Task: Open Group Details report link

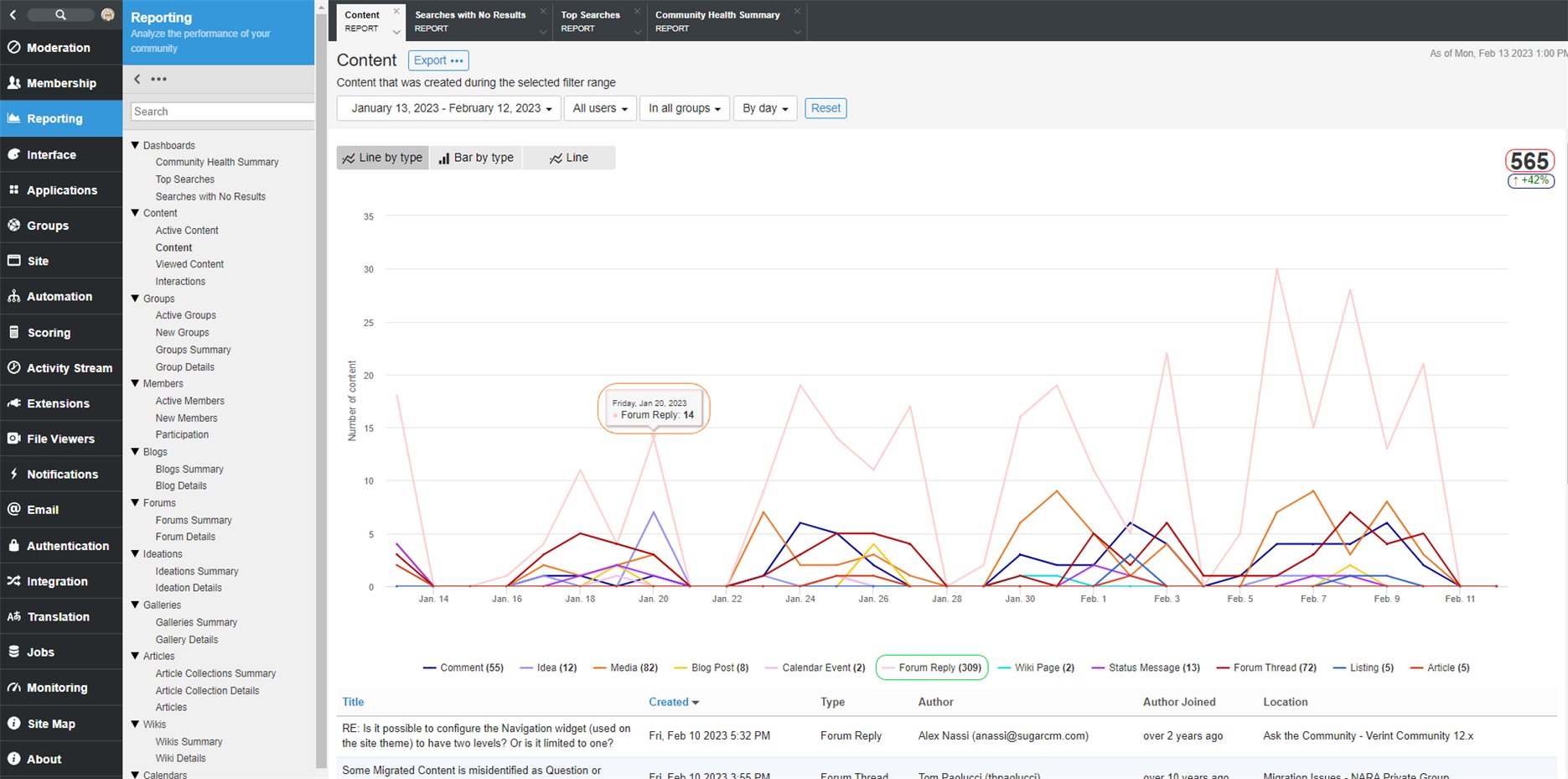Action: [x=185, y=367]
